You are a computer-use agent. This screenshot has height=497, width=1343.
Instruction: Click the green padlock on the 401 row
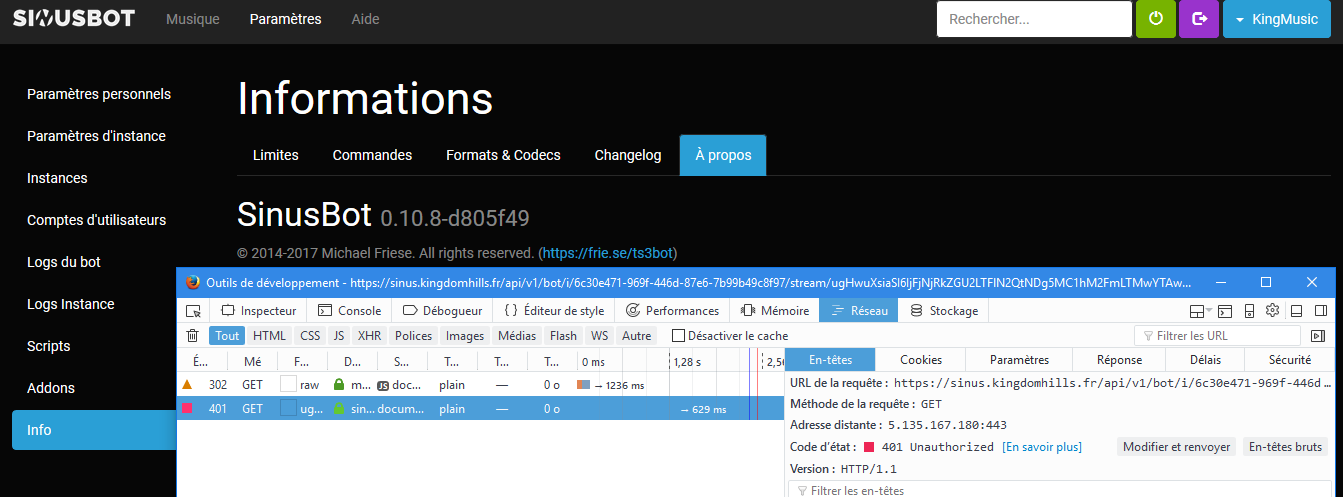point(338,408)
